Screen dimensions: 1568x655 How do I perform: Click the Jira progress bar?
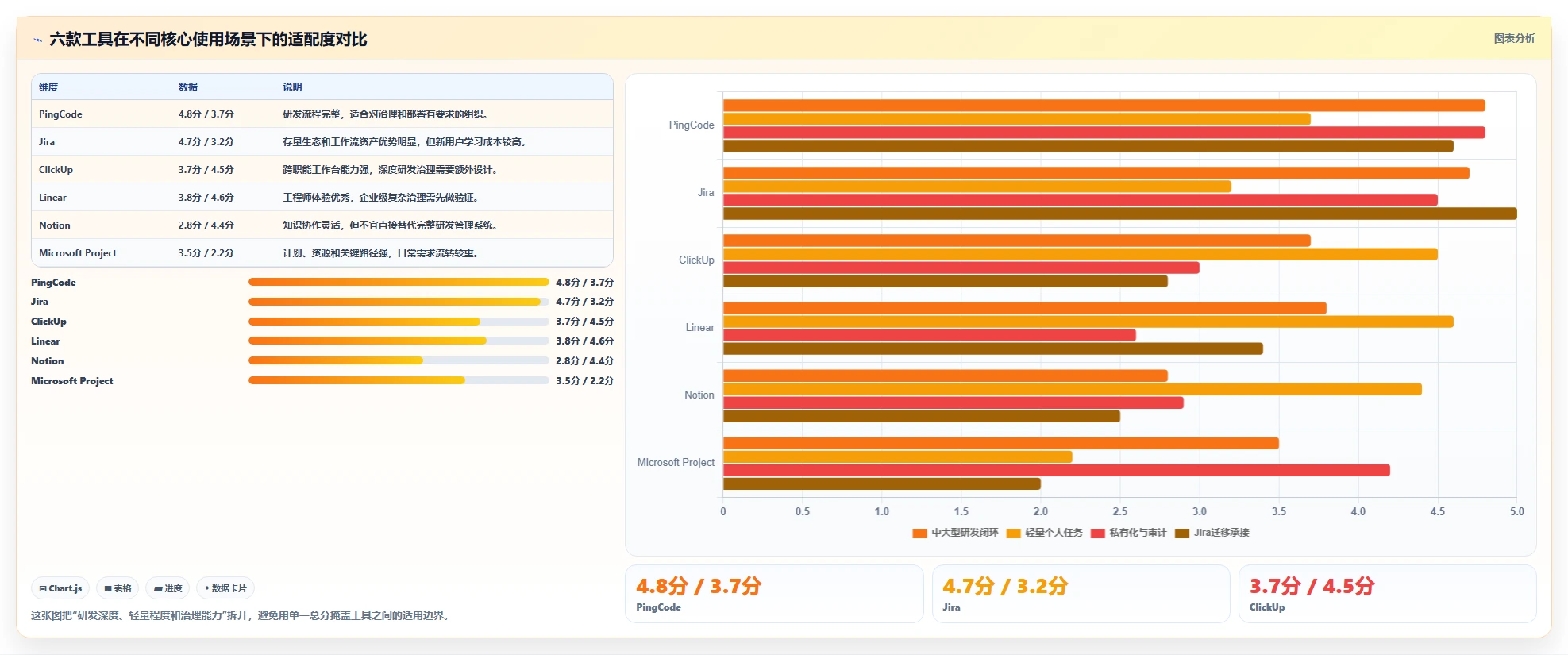pyautogui.click(x=399, y=302)
